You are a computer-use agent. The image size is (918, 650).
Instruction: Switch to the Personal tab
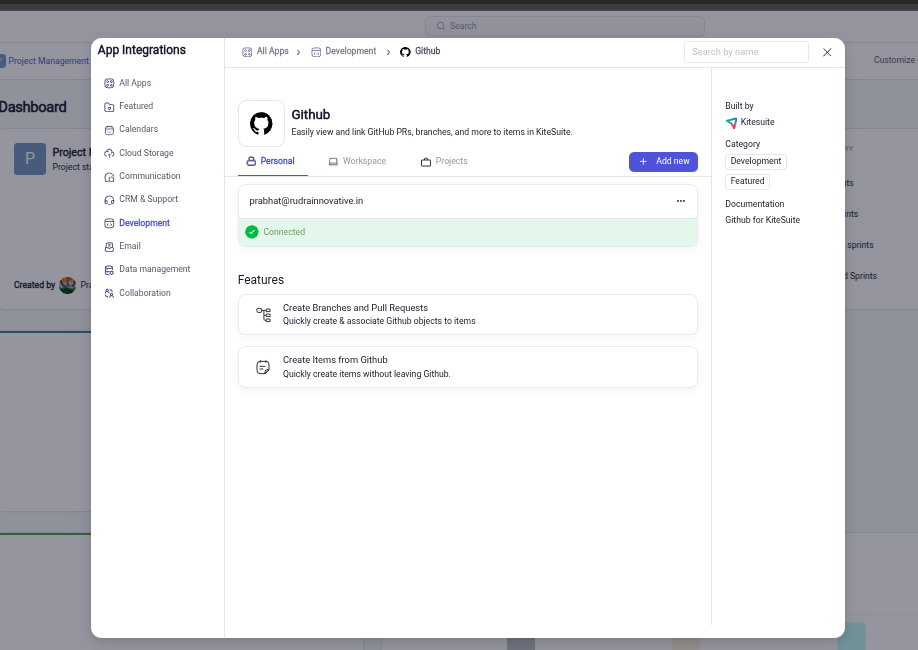tap(272, 161)
